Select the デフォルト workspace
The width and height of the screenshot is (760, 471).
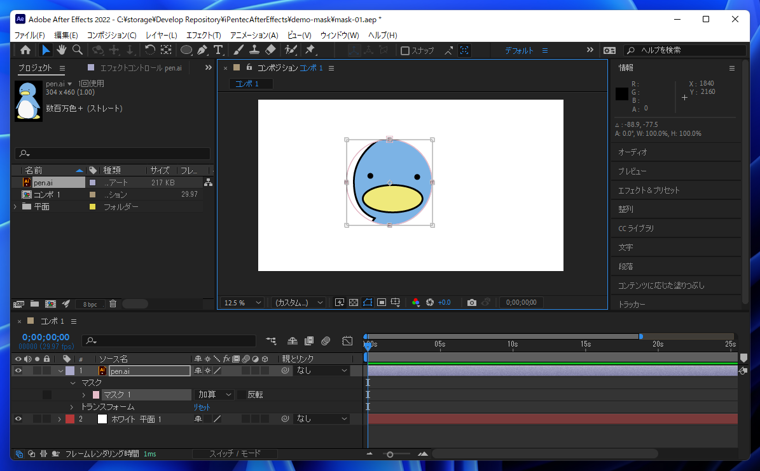[519, 50]
